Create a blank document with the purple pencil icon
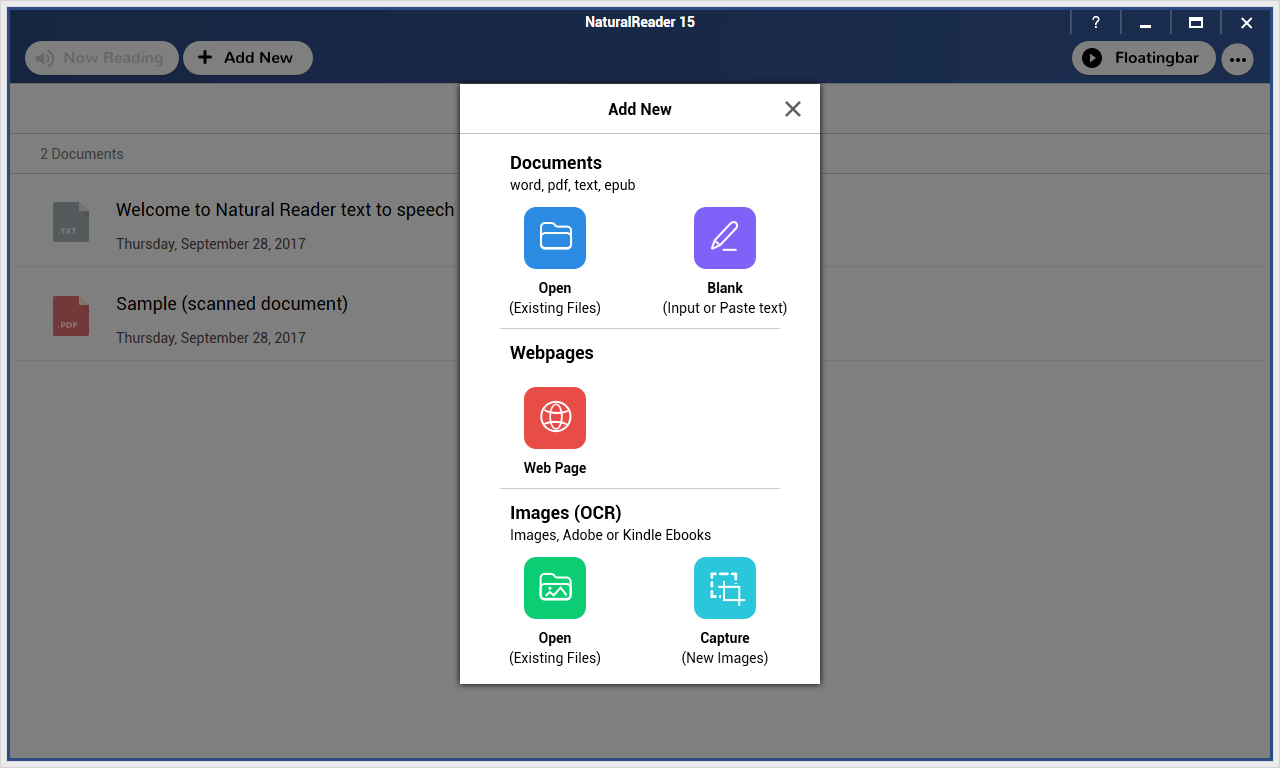 [x=725, y=238]
